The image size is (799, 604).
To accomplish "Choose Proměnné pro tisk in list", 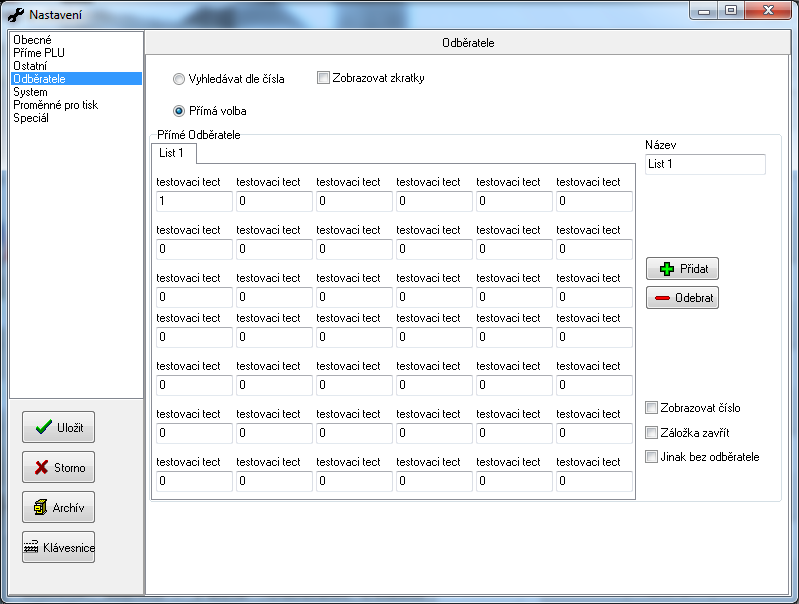I will [55, 105].
